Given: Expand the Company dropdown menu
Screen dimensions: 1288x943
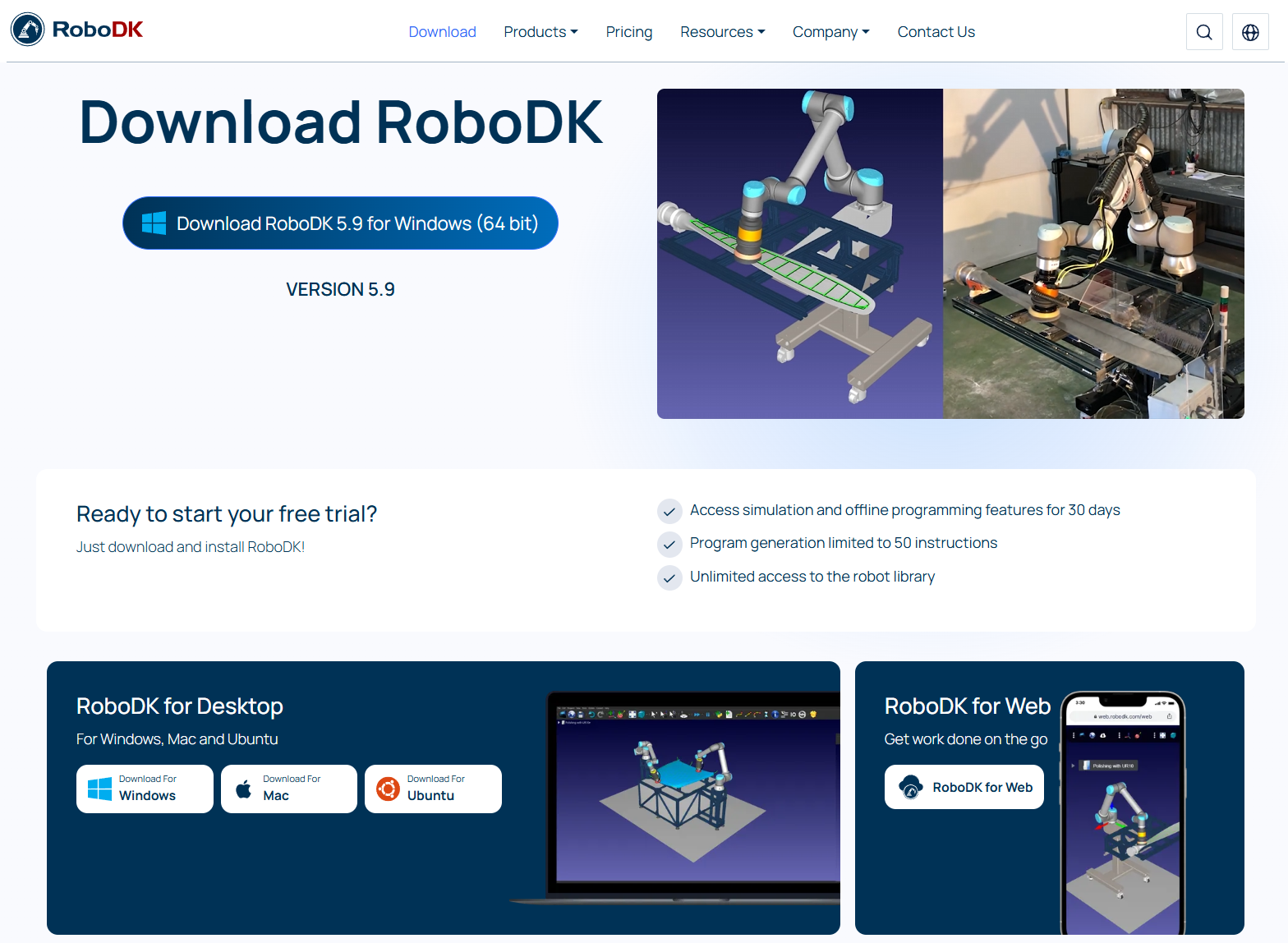Looking at the screenshot, I should pyautogui.click(x=831, y=32).
